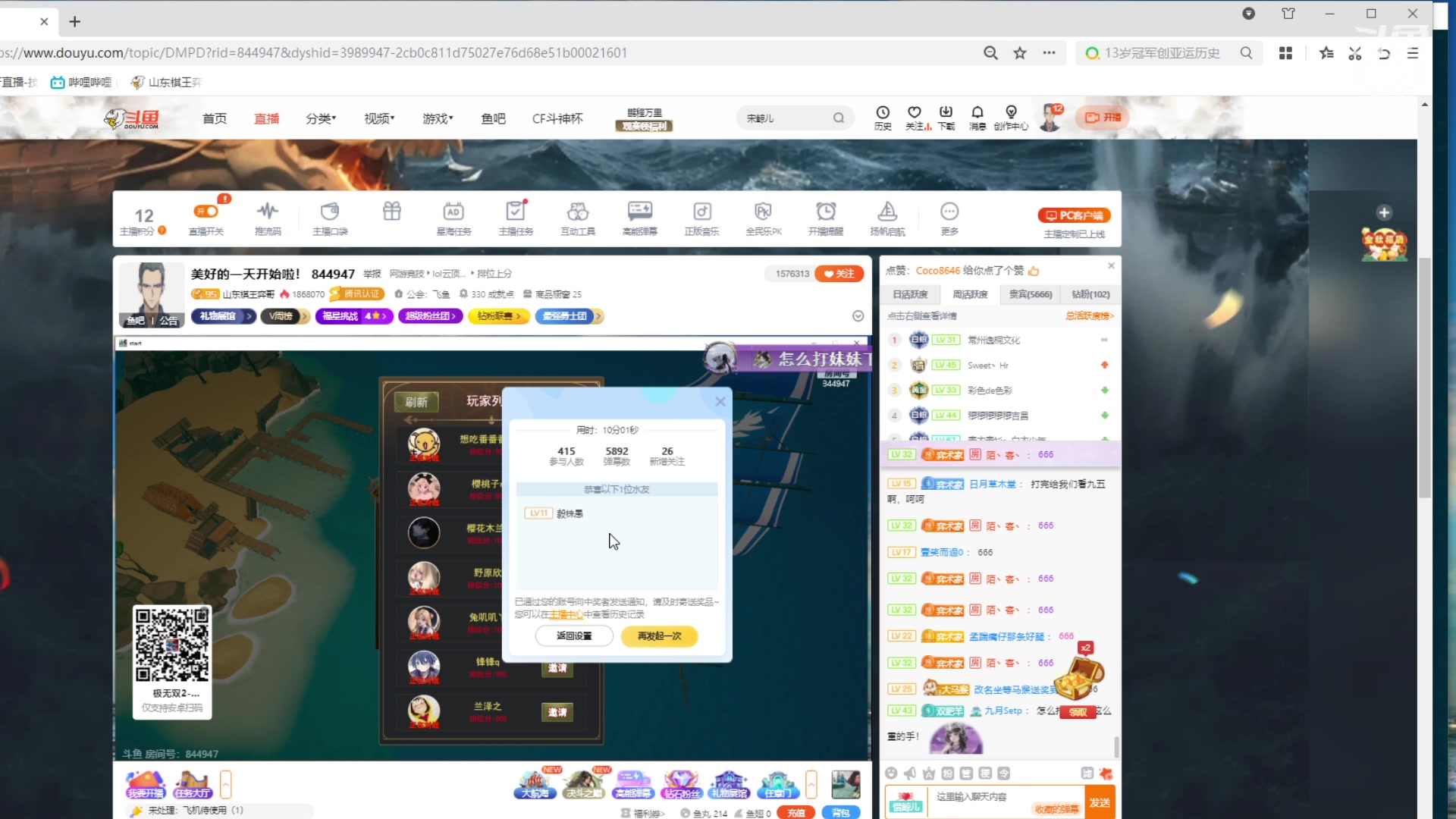Open the 消息 notification bell icon

(977, 118)
